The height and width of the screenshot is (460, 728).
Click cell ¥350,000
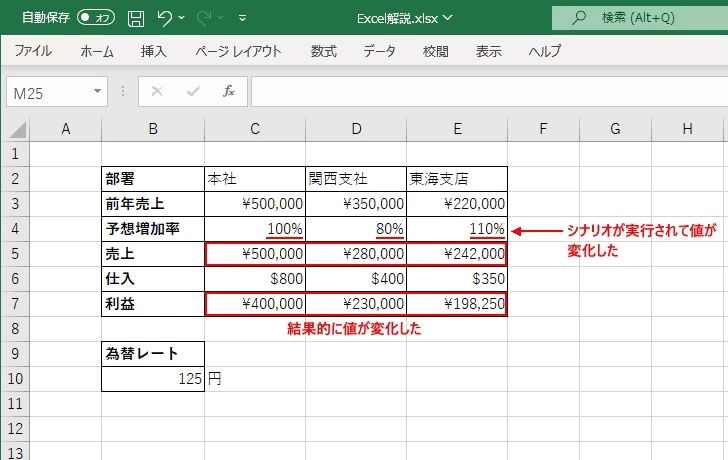click(356, 204)
